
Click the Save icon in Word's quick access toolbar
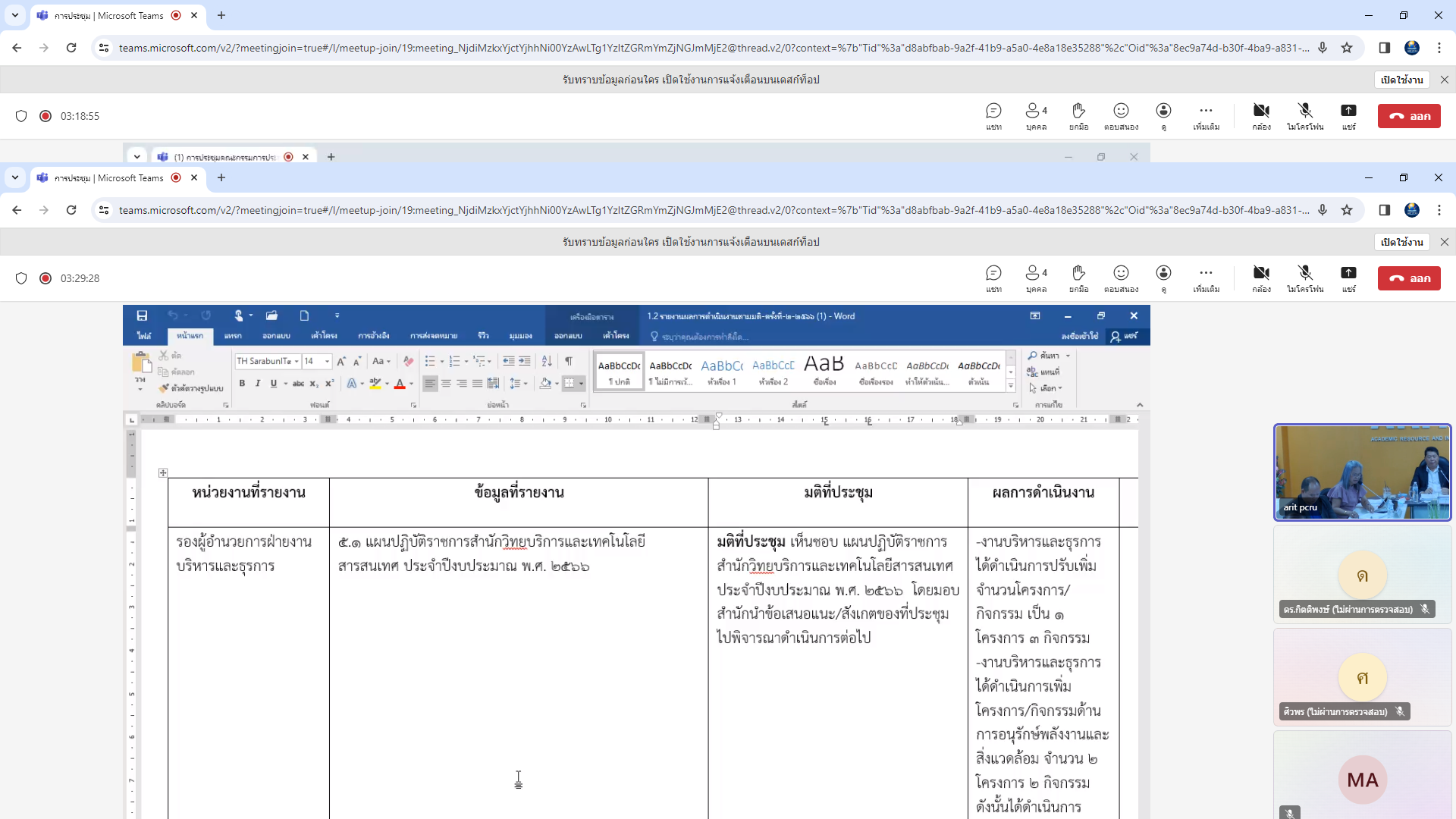[x=142, y=315]
